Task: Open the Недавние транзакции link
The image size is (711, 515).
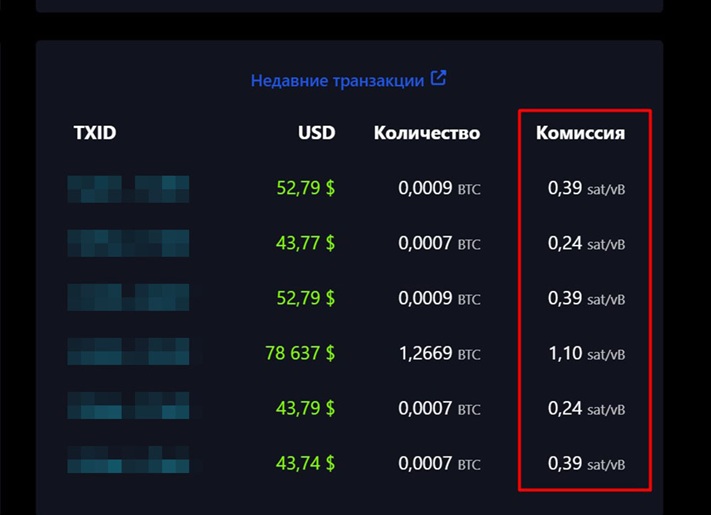Action: point(348,80)
